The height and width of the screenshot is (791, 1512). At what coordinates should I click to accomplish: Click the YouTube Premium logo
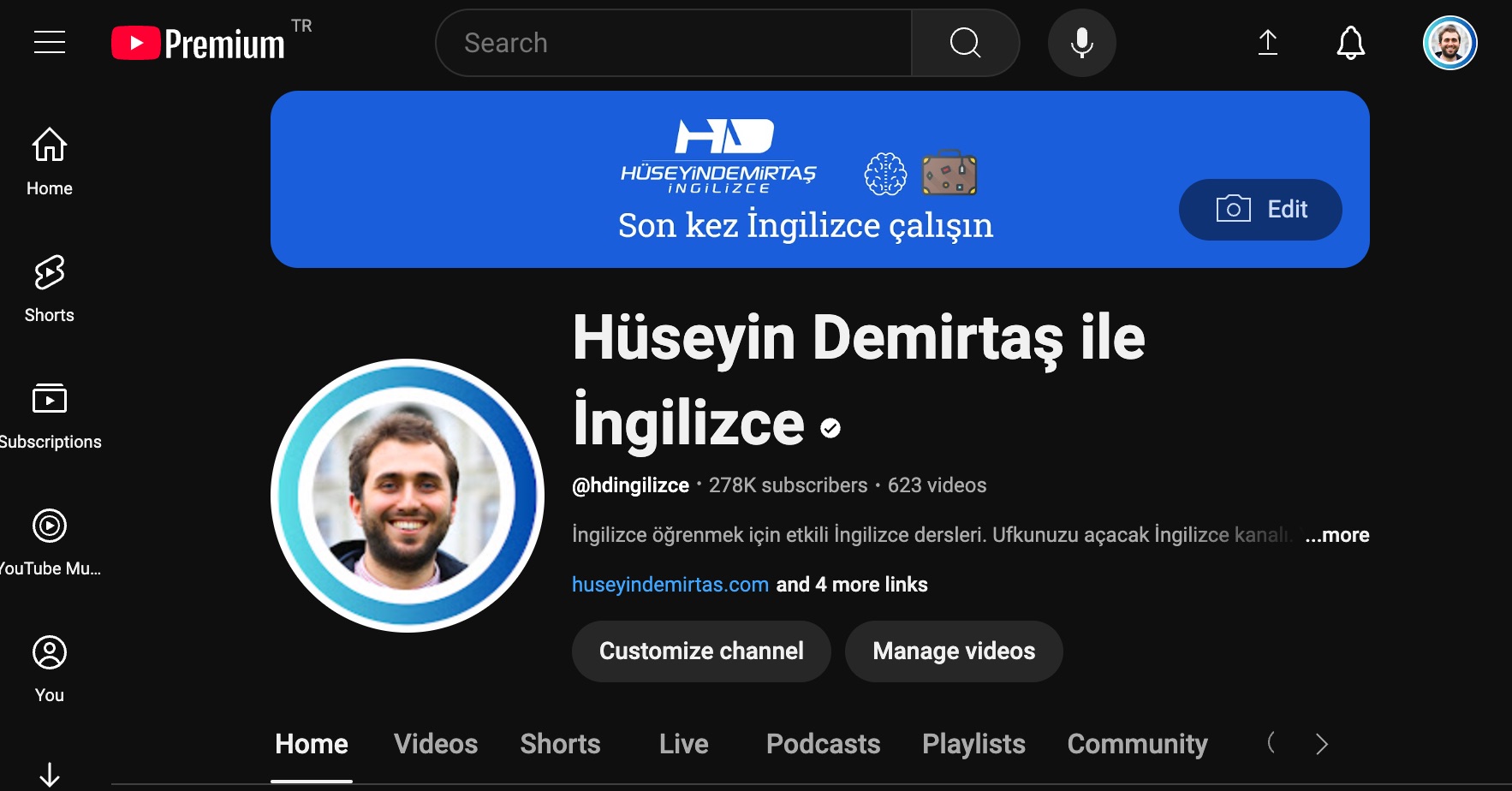(199, 43)
